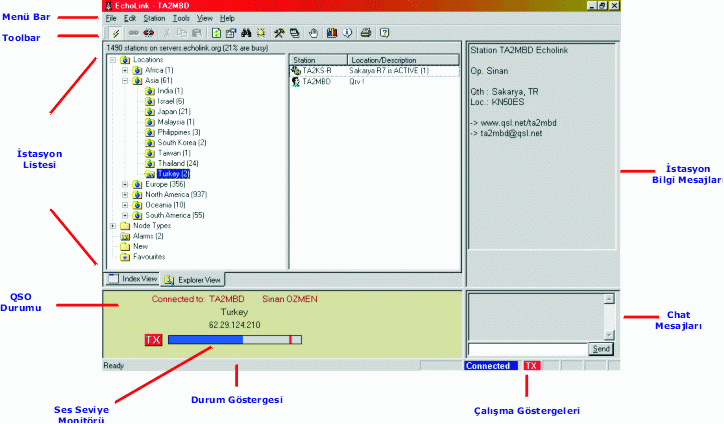Viewport: 724px width, 424px height.
Task: Select the highlighted Turkey (2) node
Action: coord(173,174)
